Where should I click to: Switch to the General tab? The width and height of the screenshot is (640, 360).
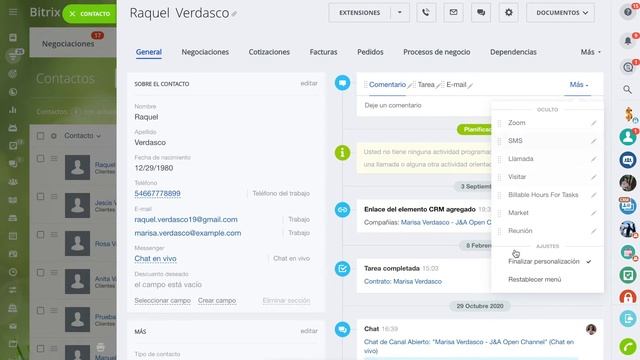point(149,52)
